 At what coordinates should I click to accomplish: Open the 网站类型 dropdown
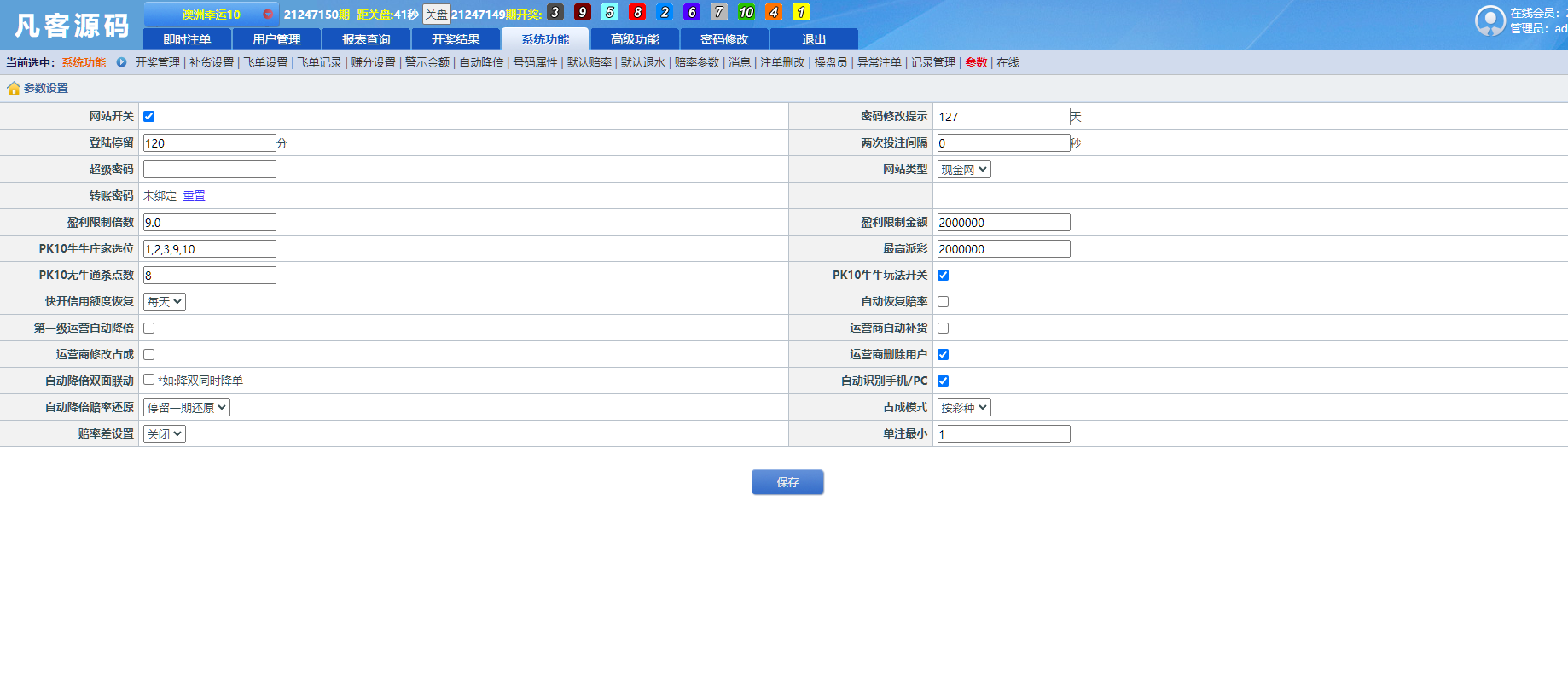(x=964, y=170)
